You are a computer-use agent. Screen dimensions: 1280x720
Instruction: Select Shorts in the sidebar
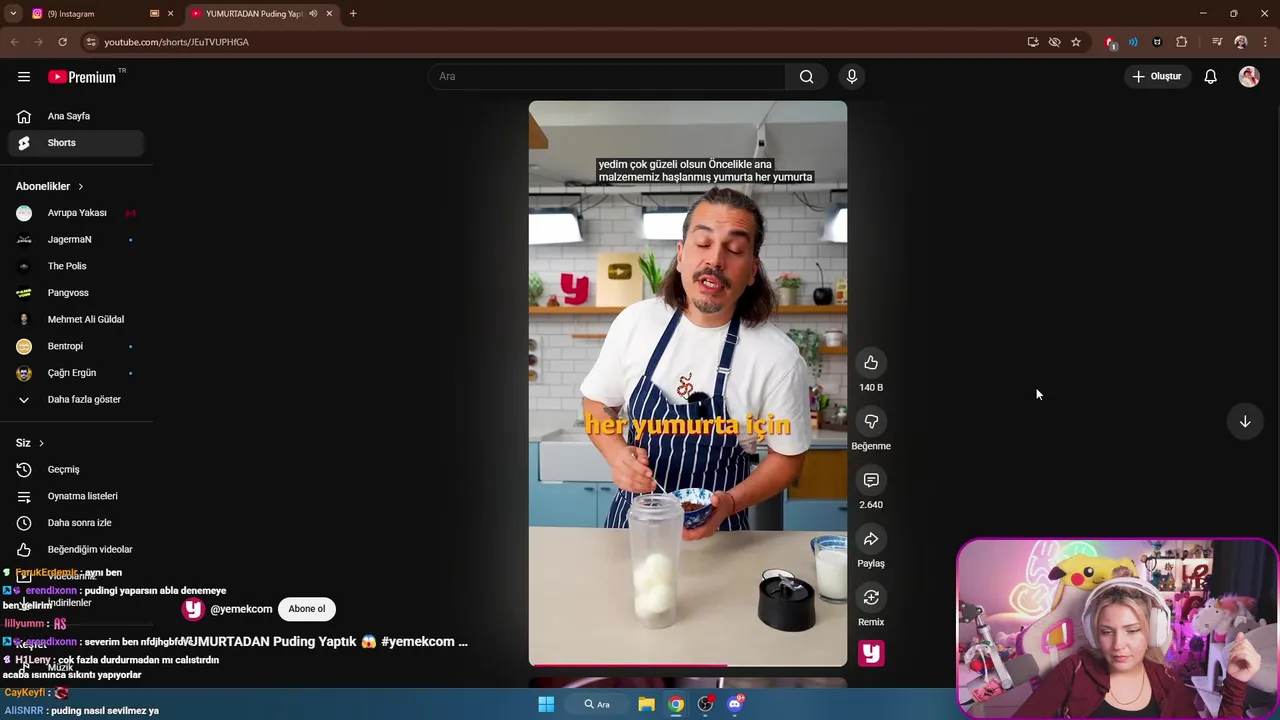[x=76, y=143]
